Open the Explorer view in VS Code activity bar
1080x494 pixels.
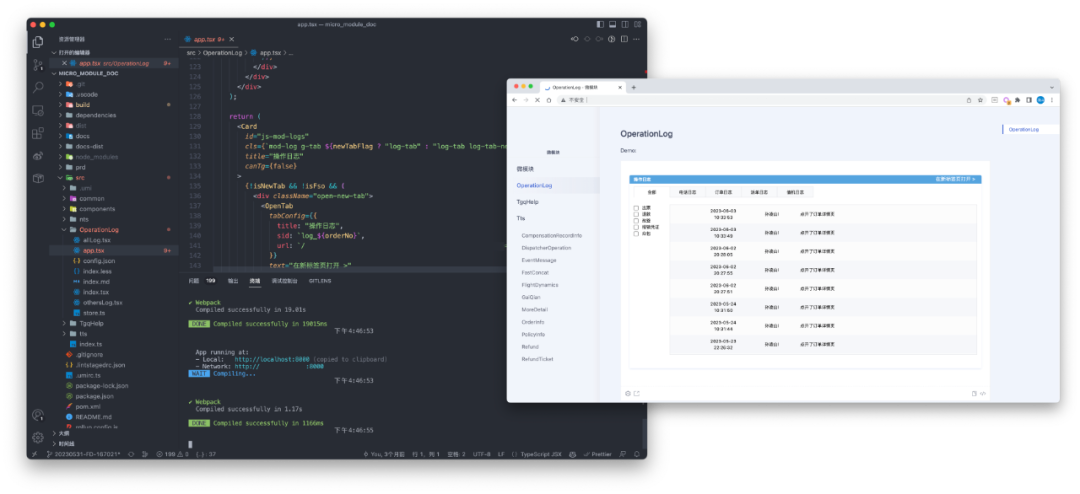click(x=38, y=42)
